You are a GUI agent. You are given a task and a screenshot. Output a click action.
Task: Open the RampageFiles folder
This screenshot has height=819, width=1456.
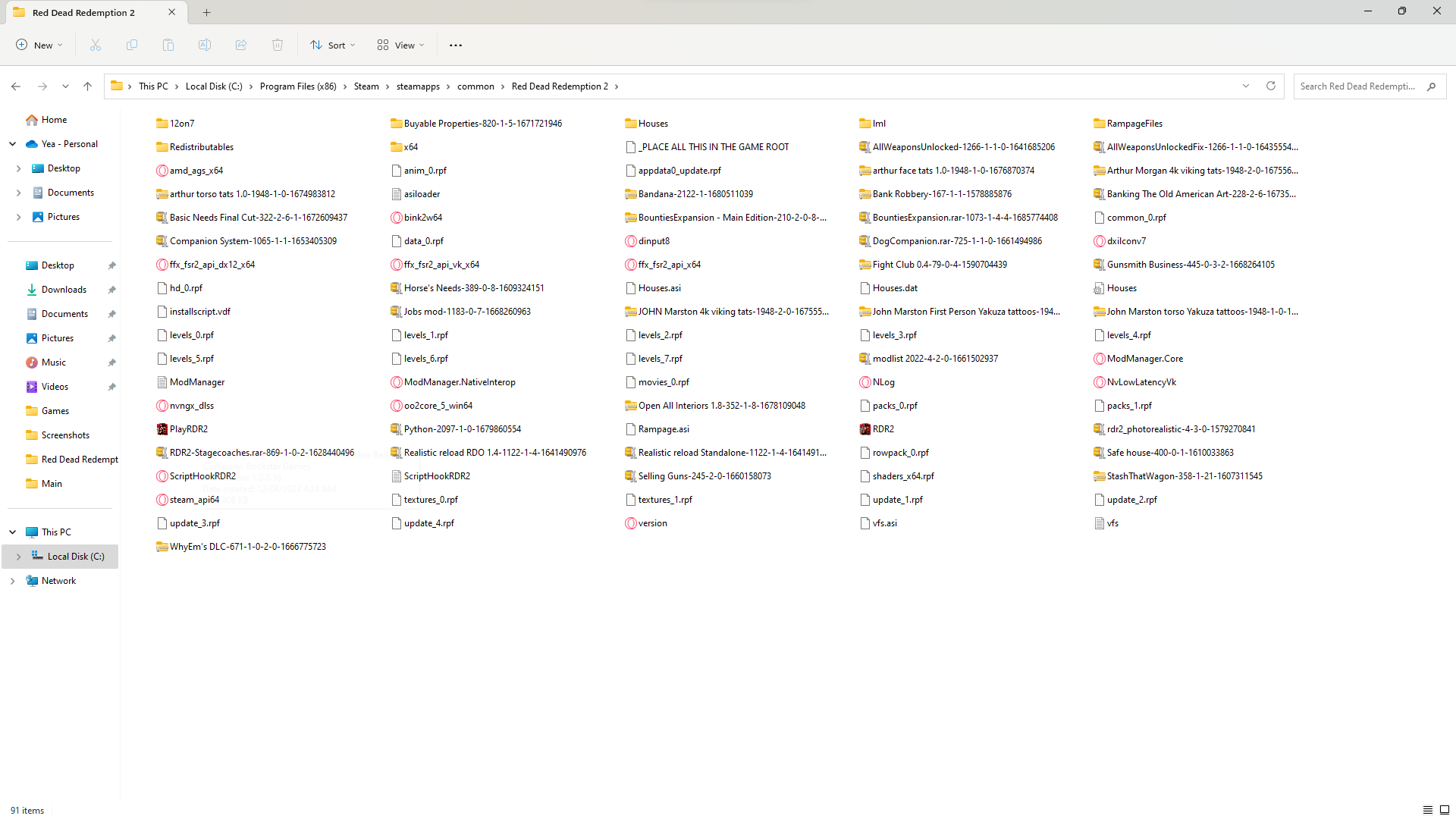click(1135, 123)
